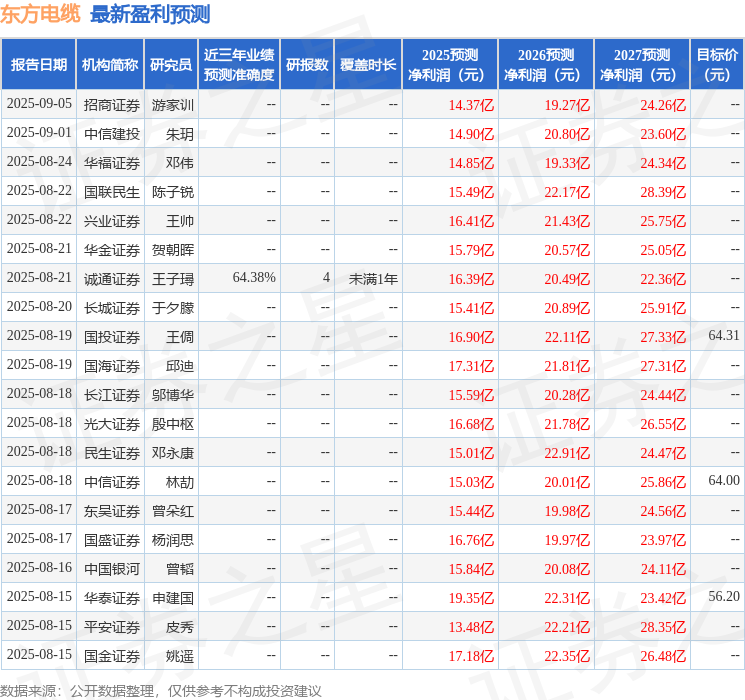Click the date 2025-09-05 cell

click(39, 104)
